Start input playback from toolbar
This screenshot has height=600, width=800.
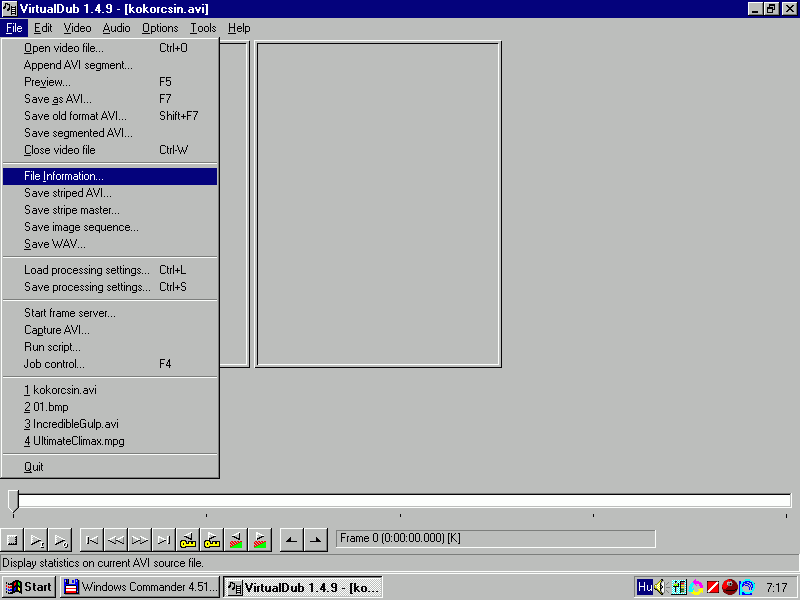tap(36, 540)
